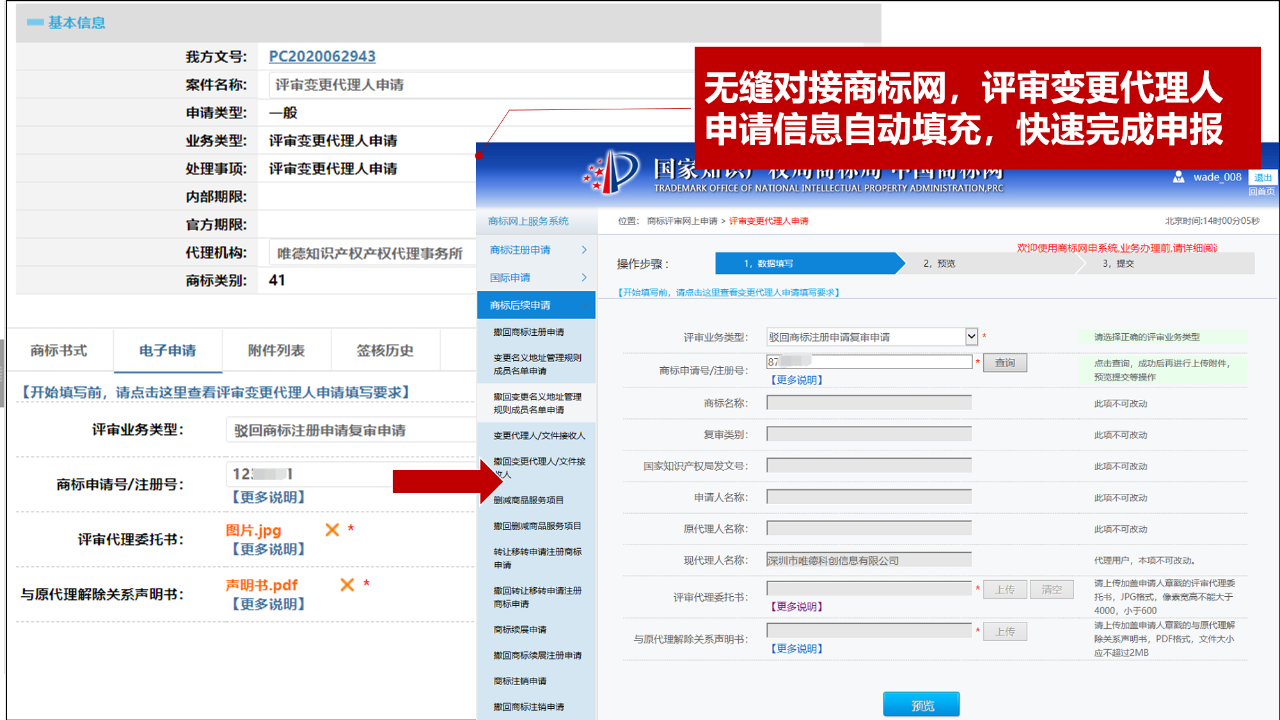Open 撤回商标续展申请 in the sidebar
The height and width of the screenshot is (720, 1280).
coord(536,656)
